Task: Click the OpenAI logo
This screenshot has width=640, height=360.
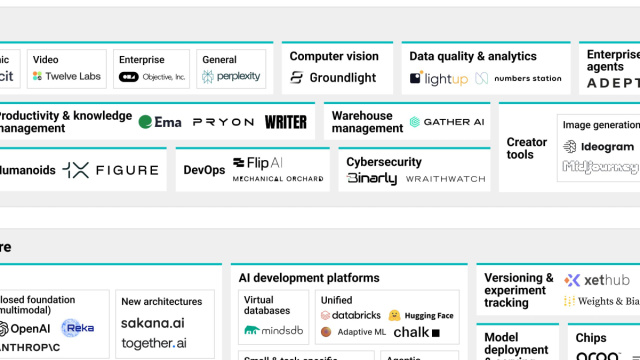Action: tap(25, 329)
